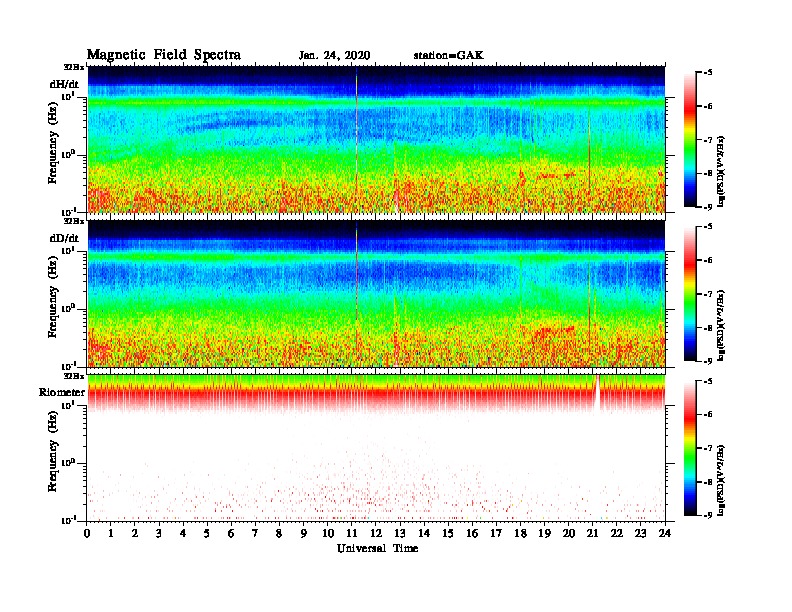
Task: Click hour tick label "14" on the time axis
Action: click(424, 533)
